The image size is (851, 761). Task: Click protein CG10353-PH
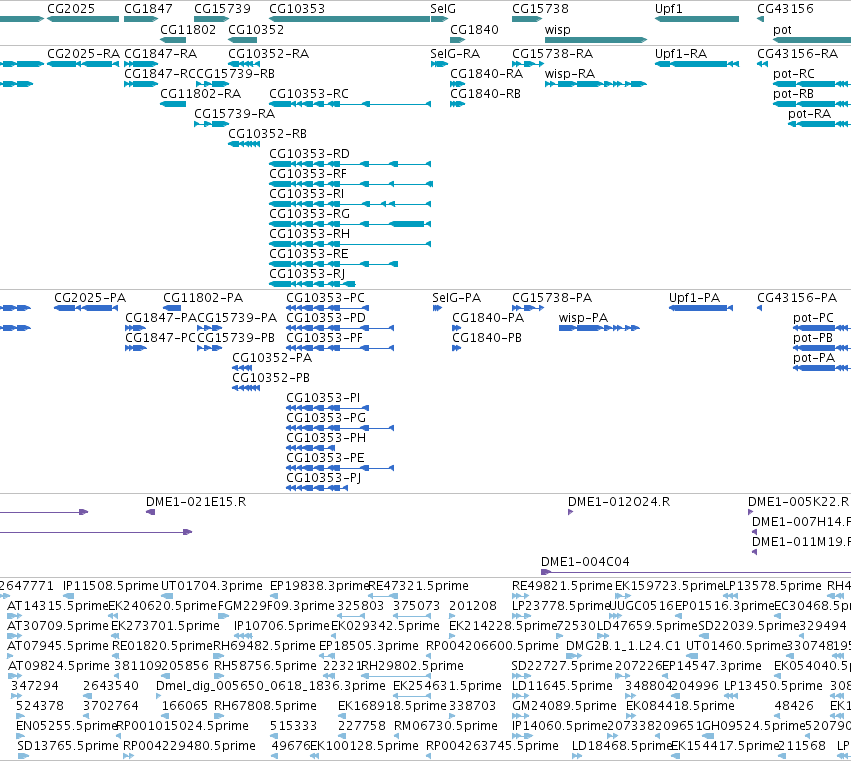310,448
